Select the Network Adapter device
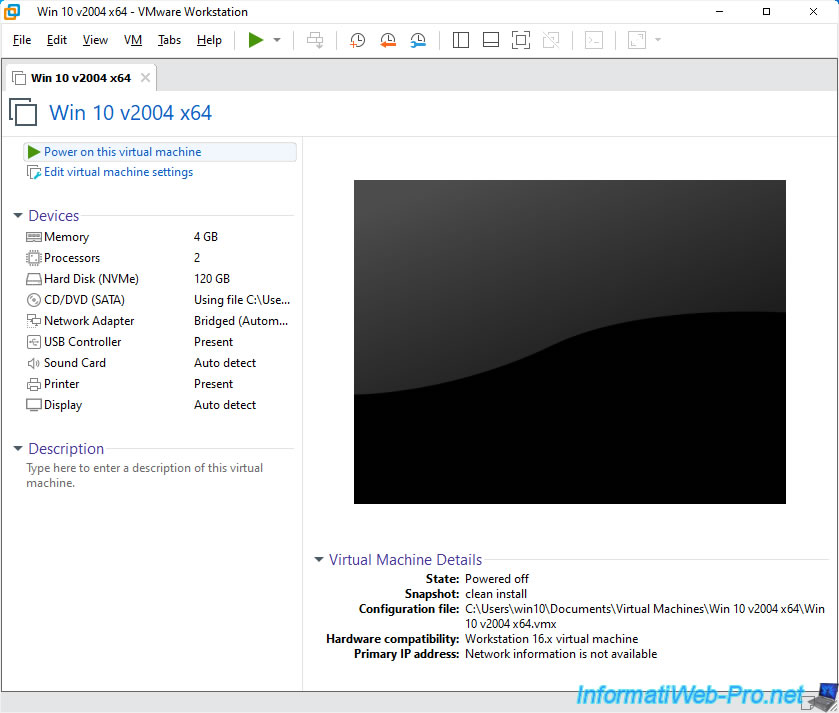This screenshot has height=713, width=839. (159, 321)
